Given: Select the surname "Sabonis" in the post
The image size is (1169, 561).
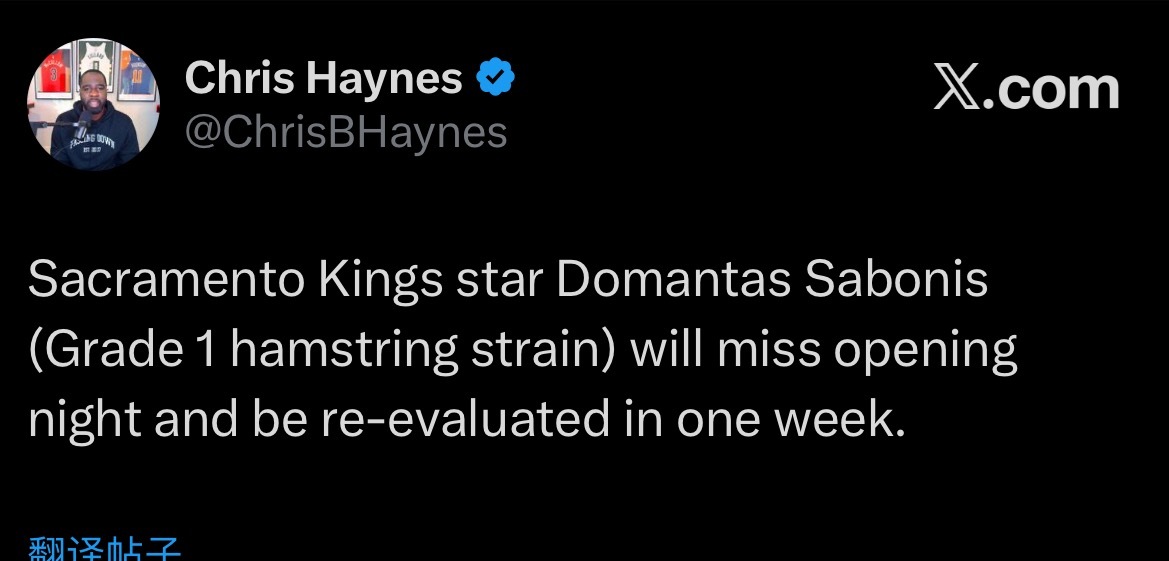Looking at the screenshot, I should [x=896, y=282].
